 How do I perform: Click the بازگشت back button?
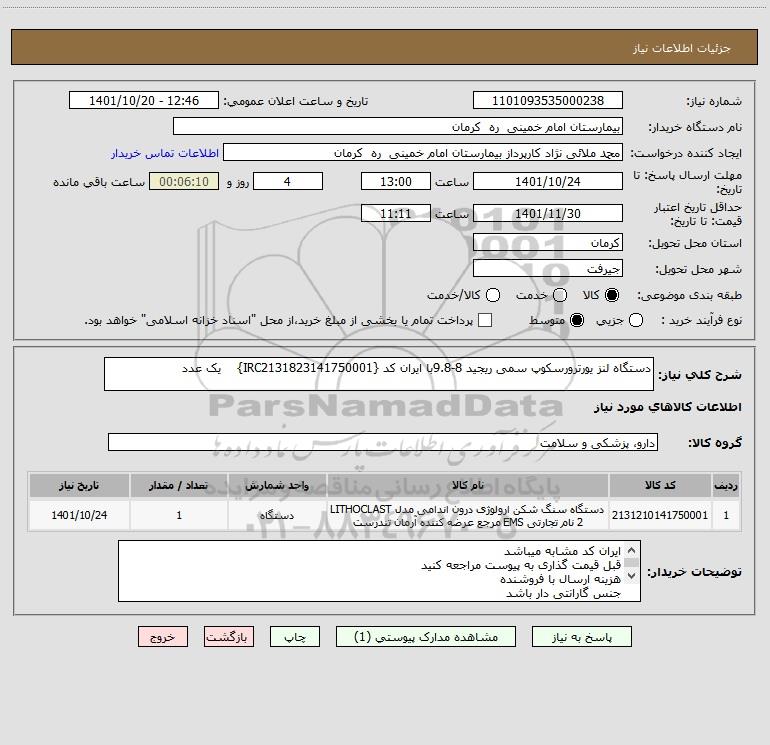[x=229, y=637]
